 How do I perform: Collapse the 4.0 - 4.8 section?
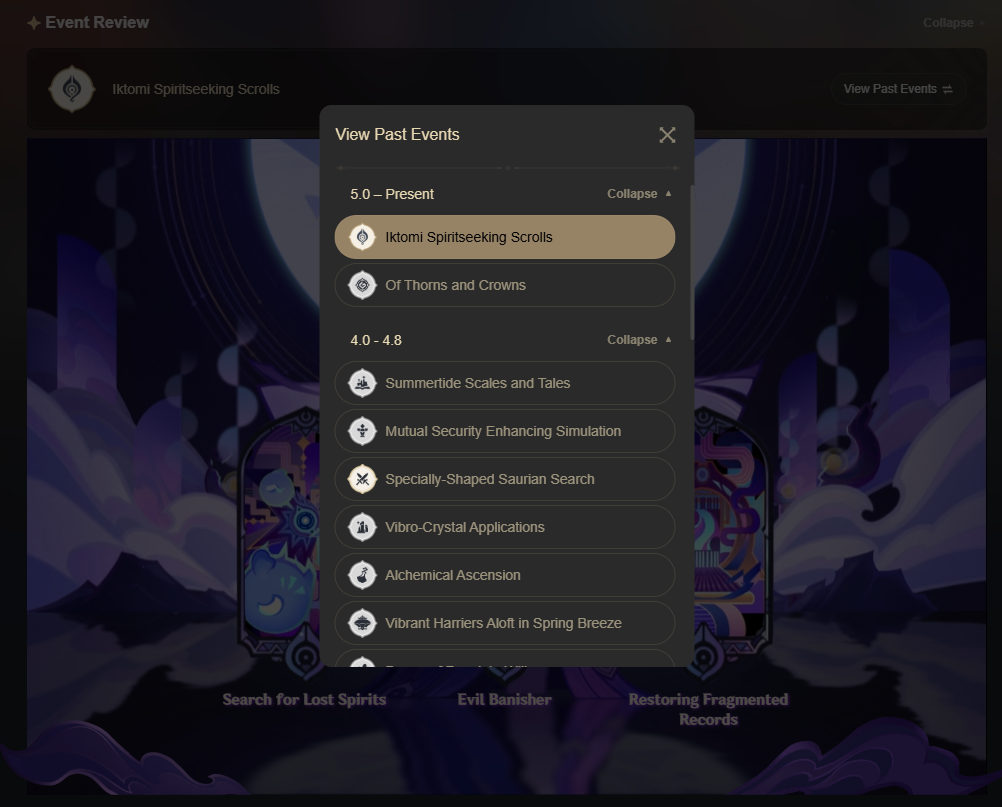pyautogui.click(x=639, y=340)
